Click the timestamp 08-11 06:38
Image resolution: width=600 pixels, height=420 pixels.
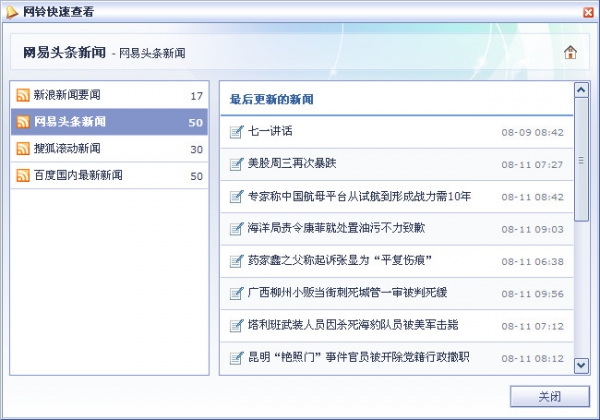click(x=532, y=262)
